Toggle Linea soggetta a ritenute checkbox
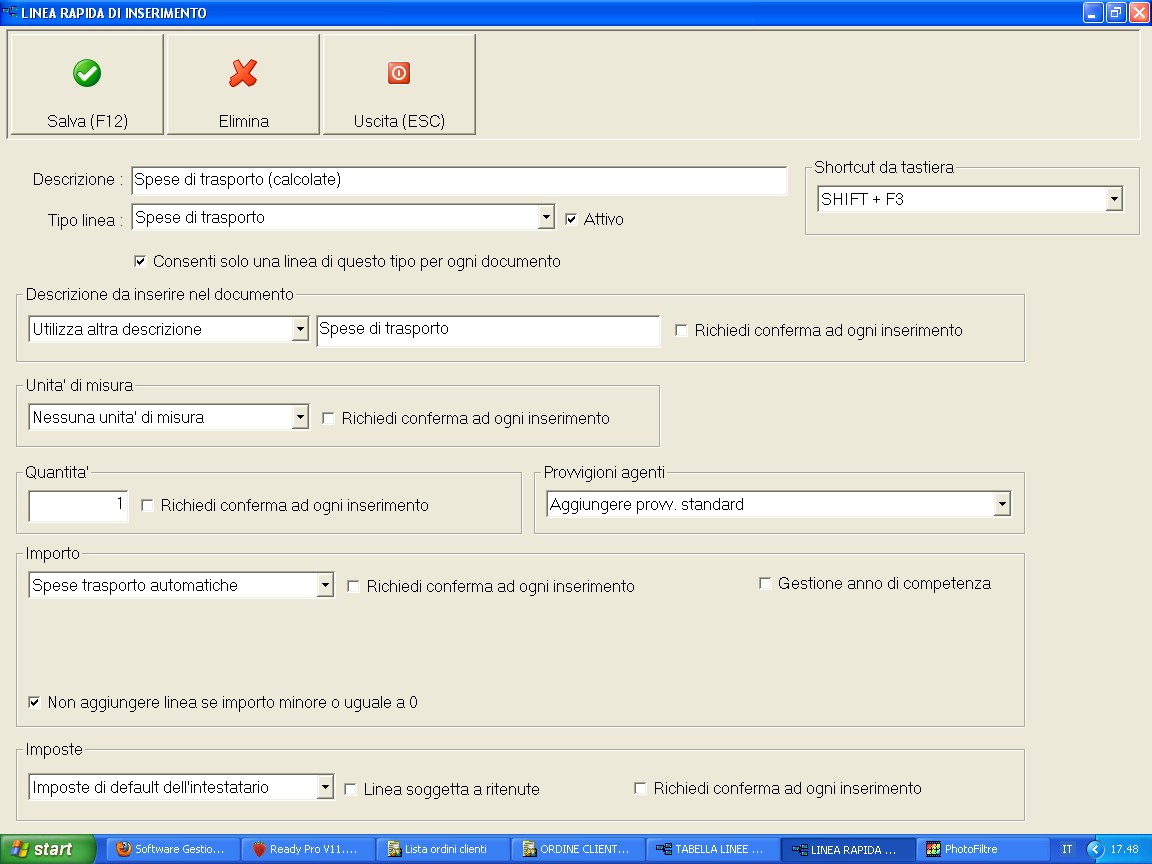This screenshot has height=864, width=1152. [350, 789]
